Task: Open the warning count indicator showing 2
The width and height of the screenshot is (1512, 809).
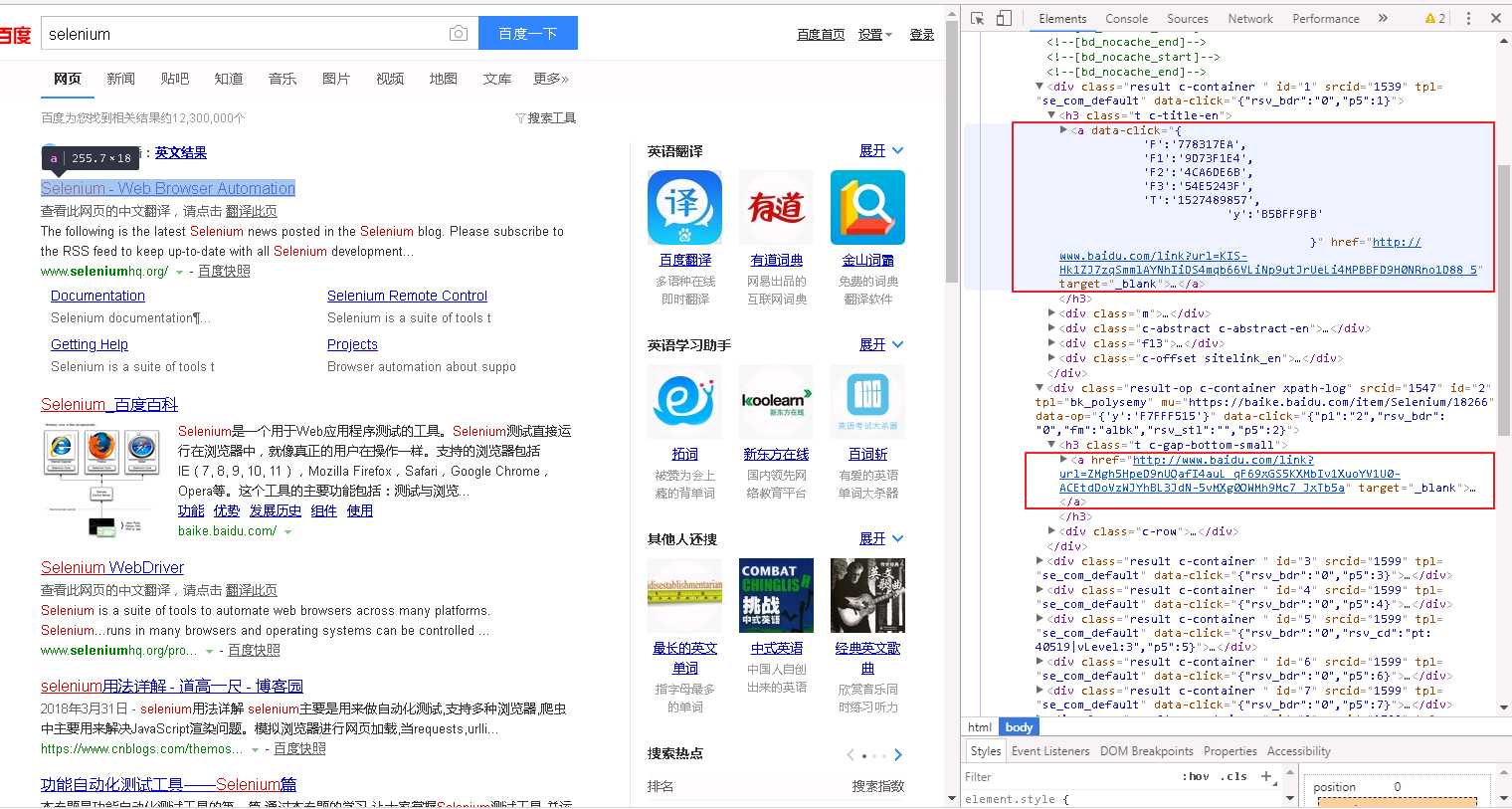Action: coord(1435,18)
